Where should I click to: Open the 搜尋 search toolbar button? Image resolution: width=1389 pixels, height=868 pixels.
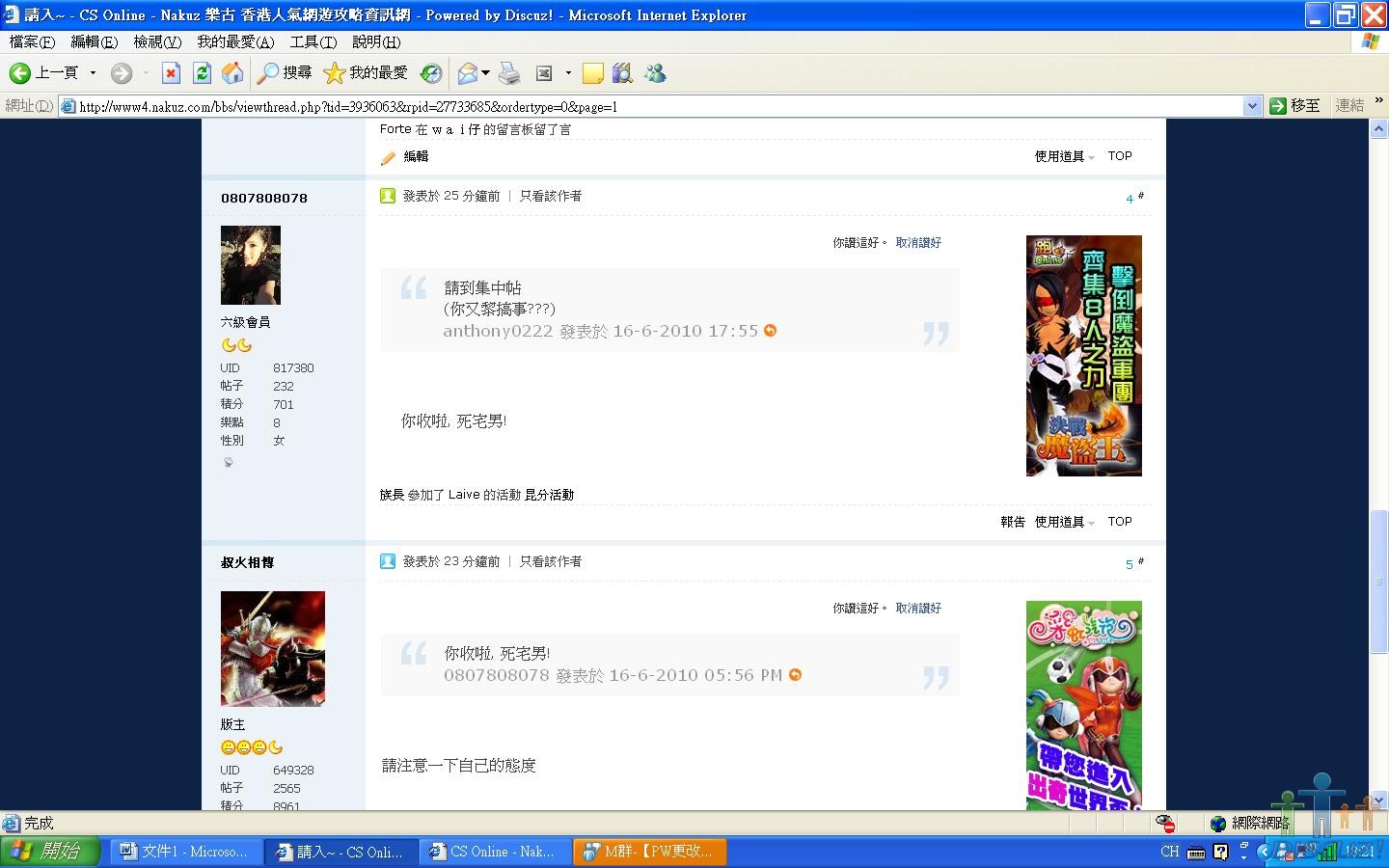[x=286, y=73]
